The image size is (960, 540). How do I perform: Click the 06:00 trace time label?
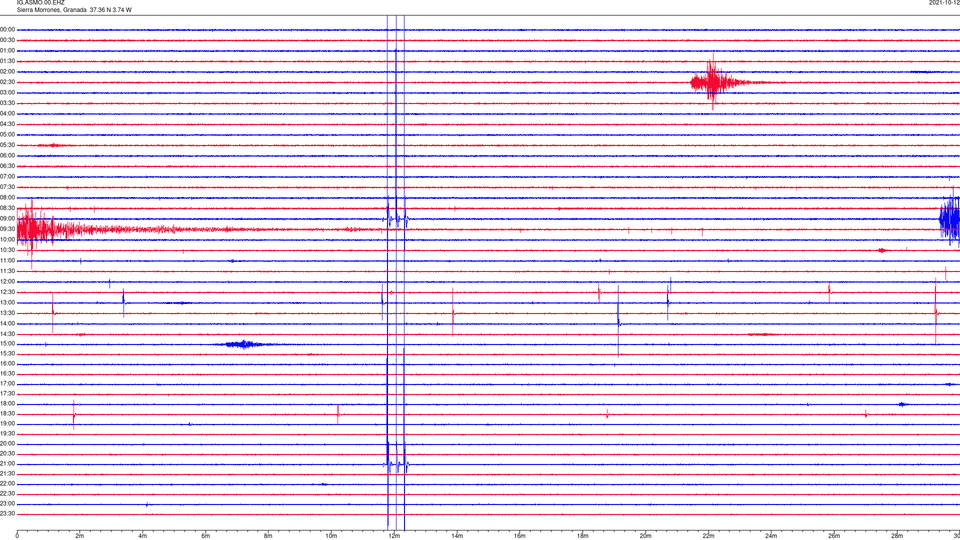coord(7,156)
